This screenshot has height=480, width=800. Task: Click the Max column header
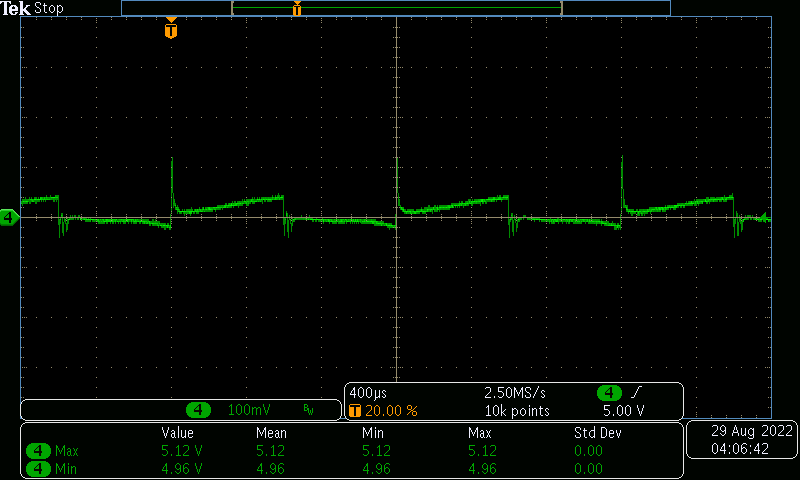coord(480,433)
